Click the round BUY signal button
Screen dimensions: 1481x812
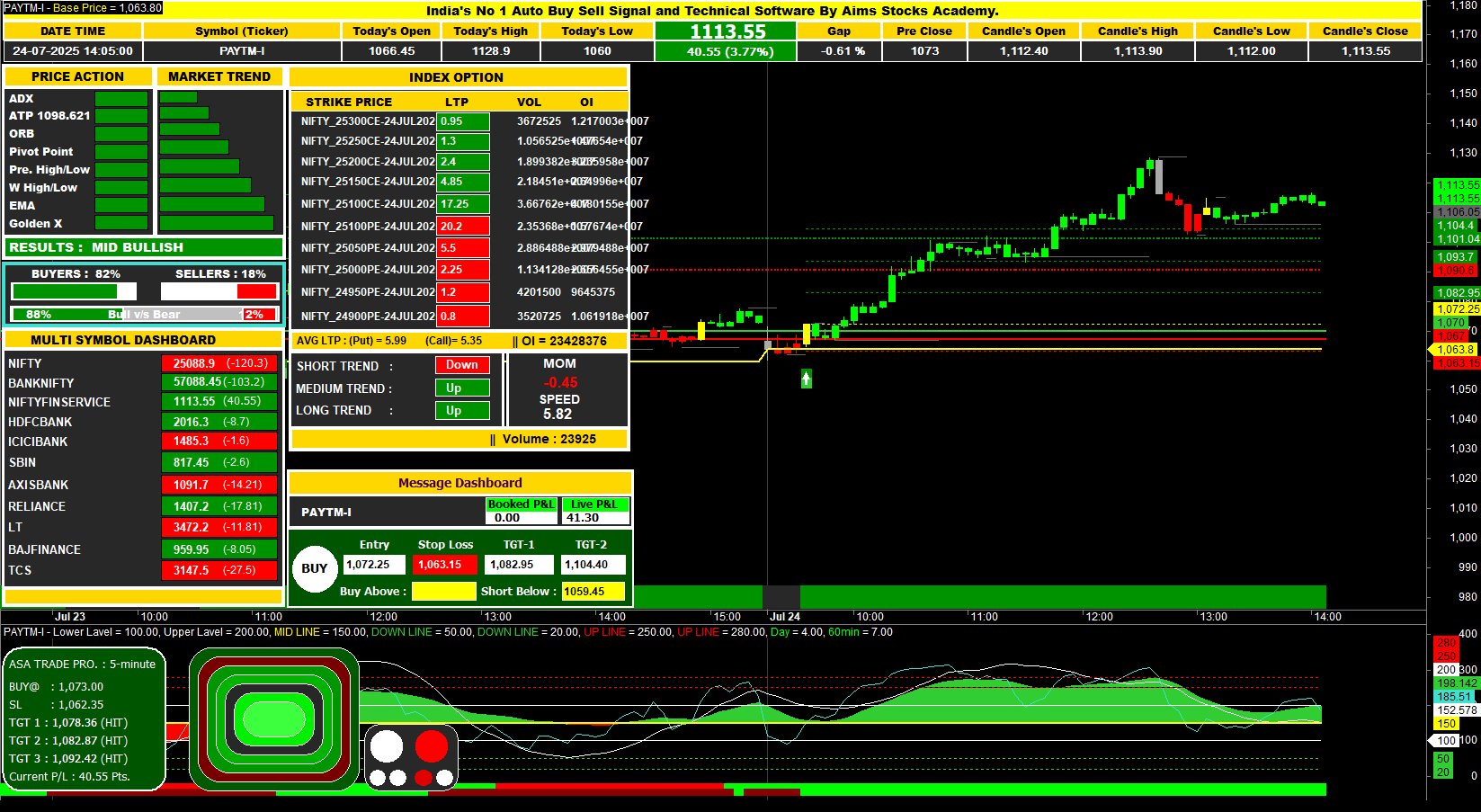[314, 568]
